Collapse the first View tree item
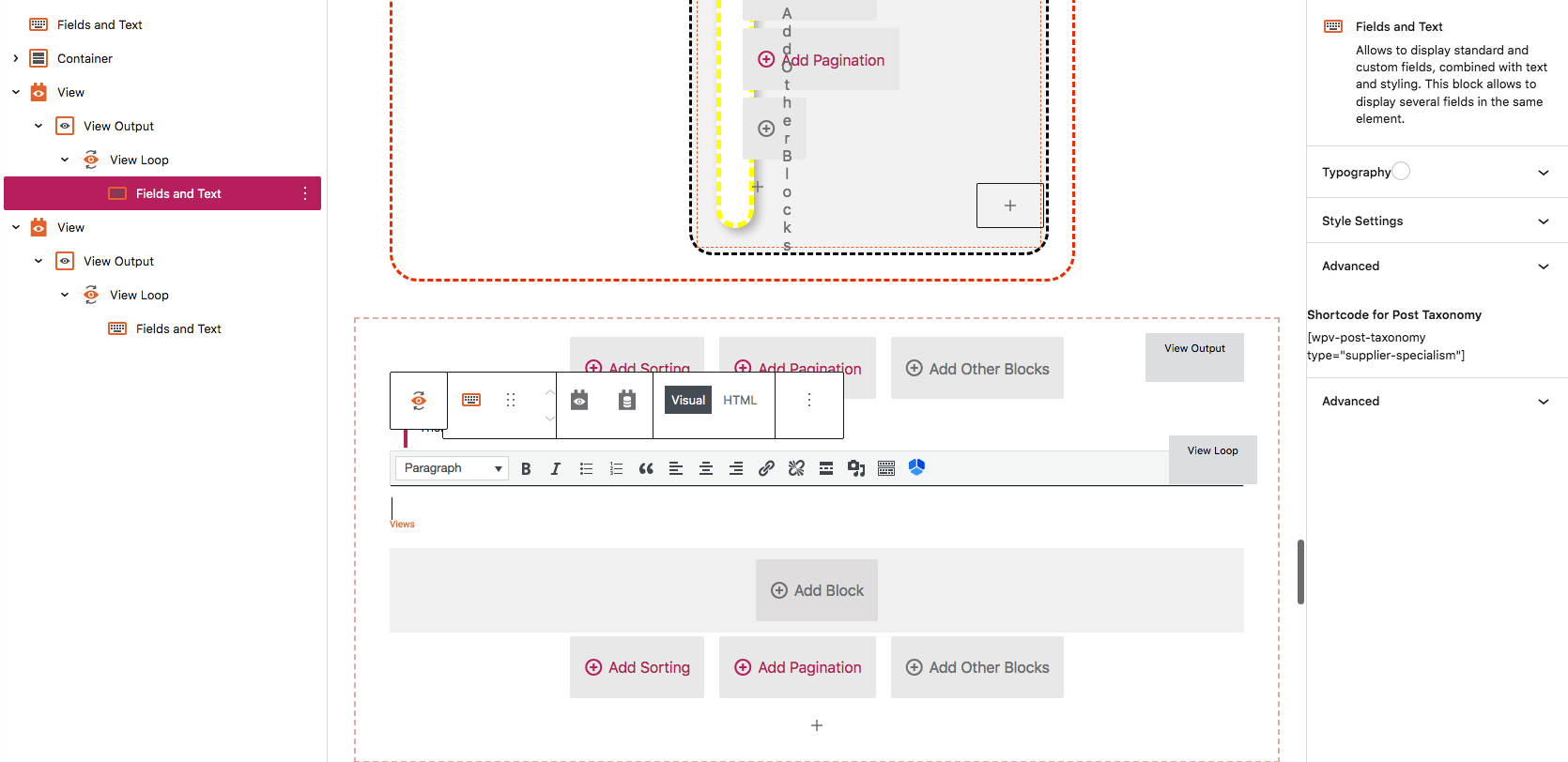The image size is (1568, 762). click(x=16, y=92)
